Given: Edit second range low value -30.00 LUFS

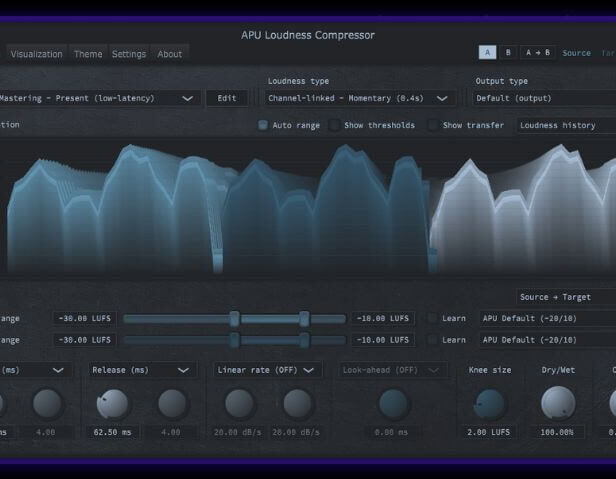Looking at the screenshot, I should click(x=84, y=340).
